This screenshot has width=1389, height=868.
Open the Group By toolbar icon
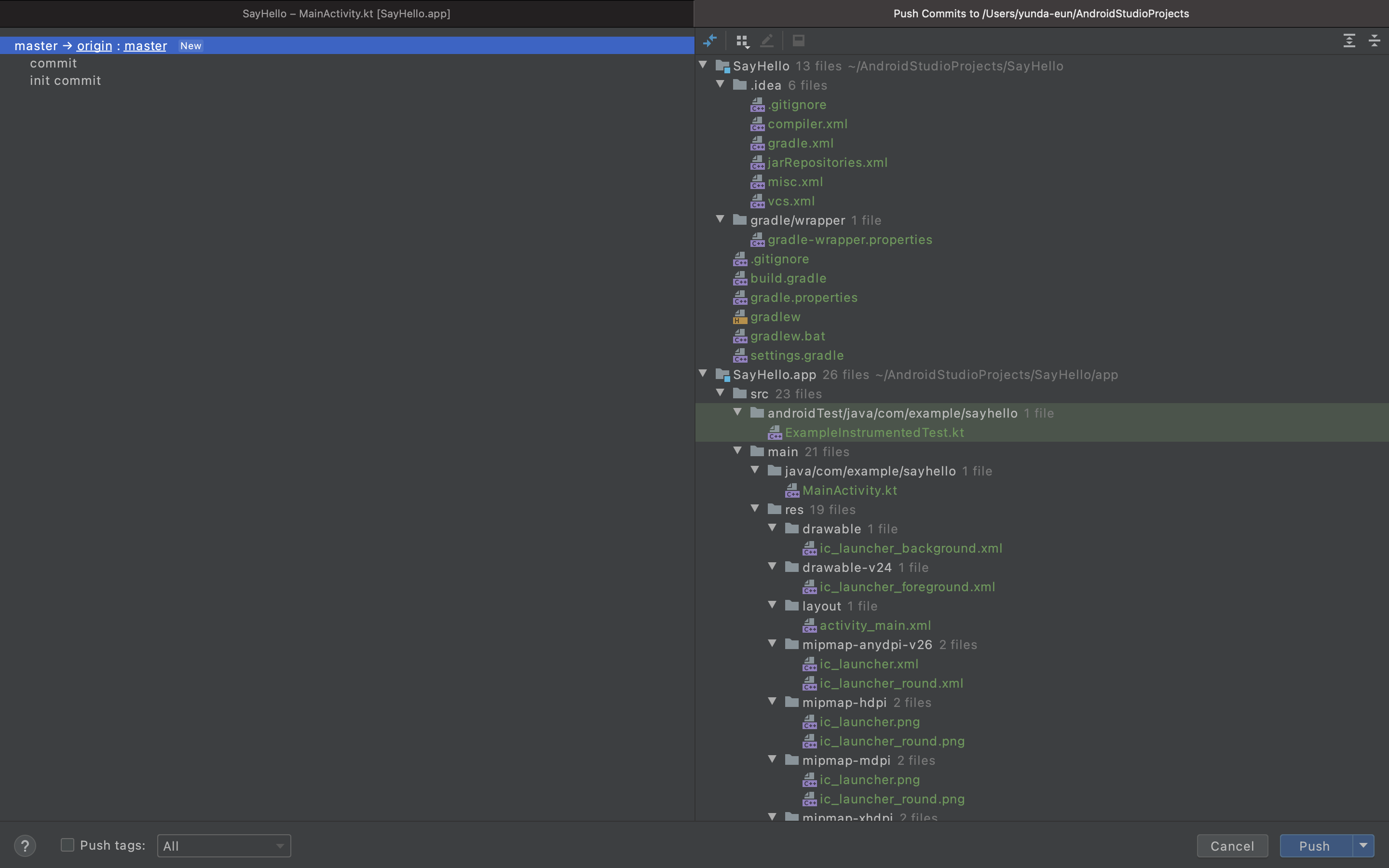[x=743, y=41]
